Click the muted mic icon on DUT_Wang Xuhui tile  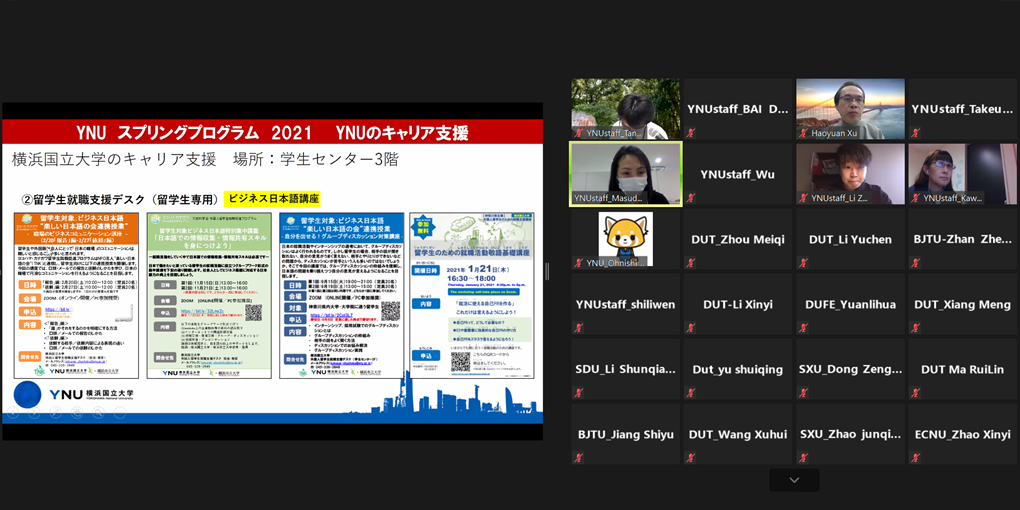click(691, 458)
